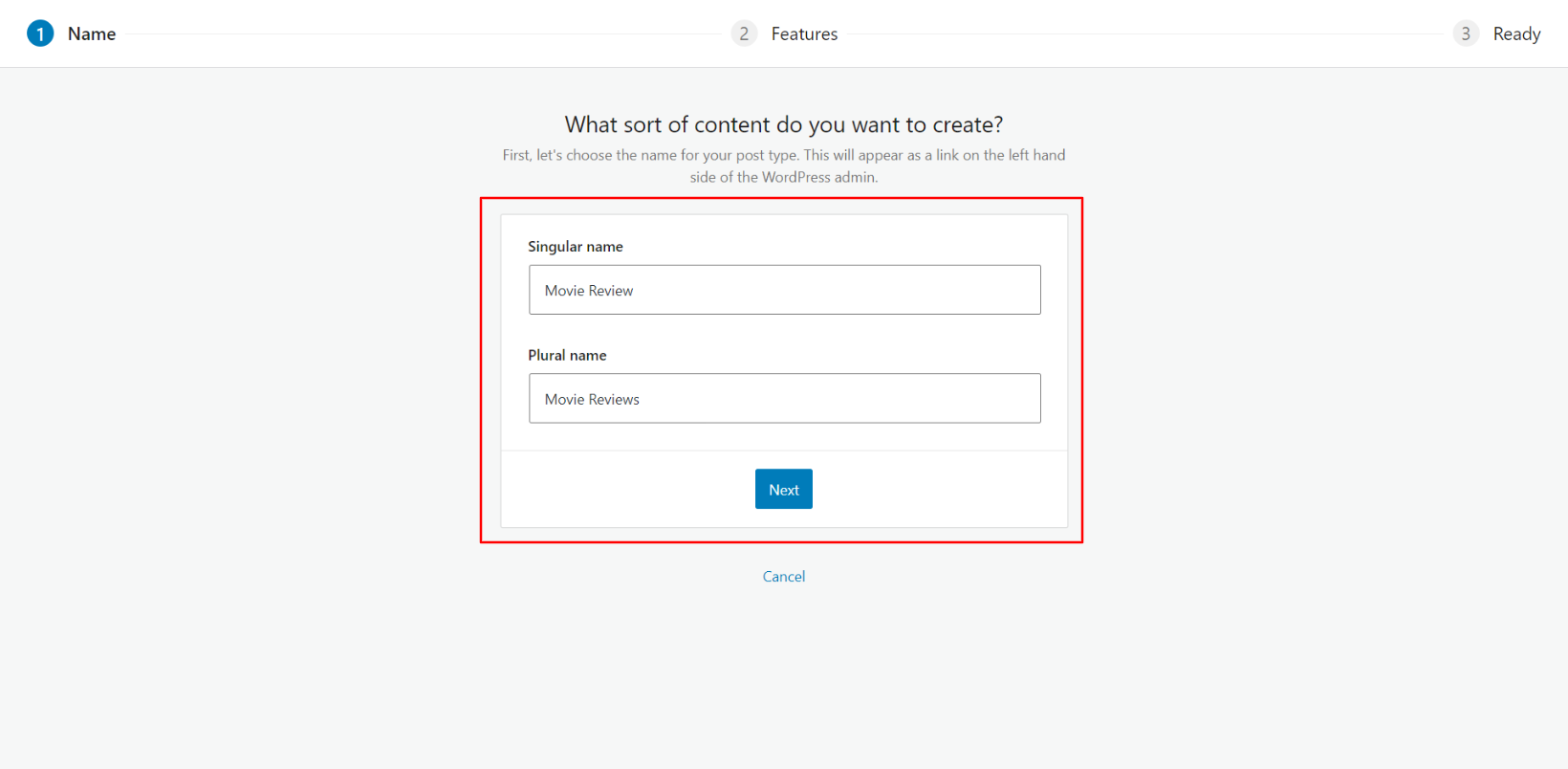The width and height of the screenshot is (1568, 769).
Task: Select the Plural name text box
Action: point(784,398)
